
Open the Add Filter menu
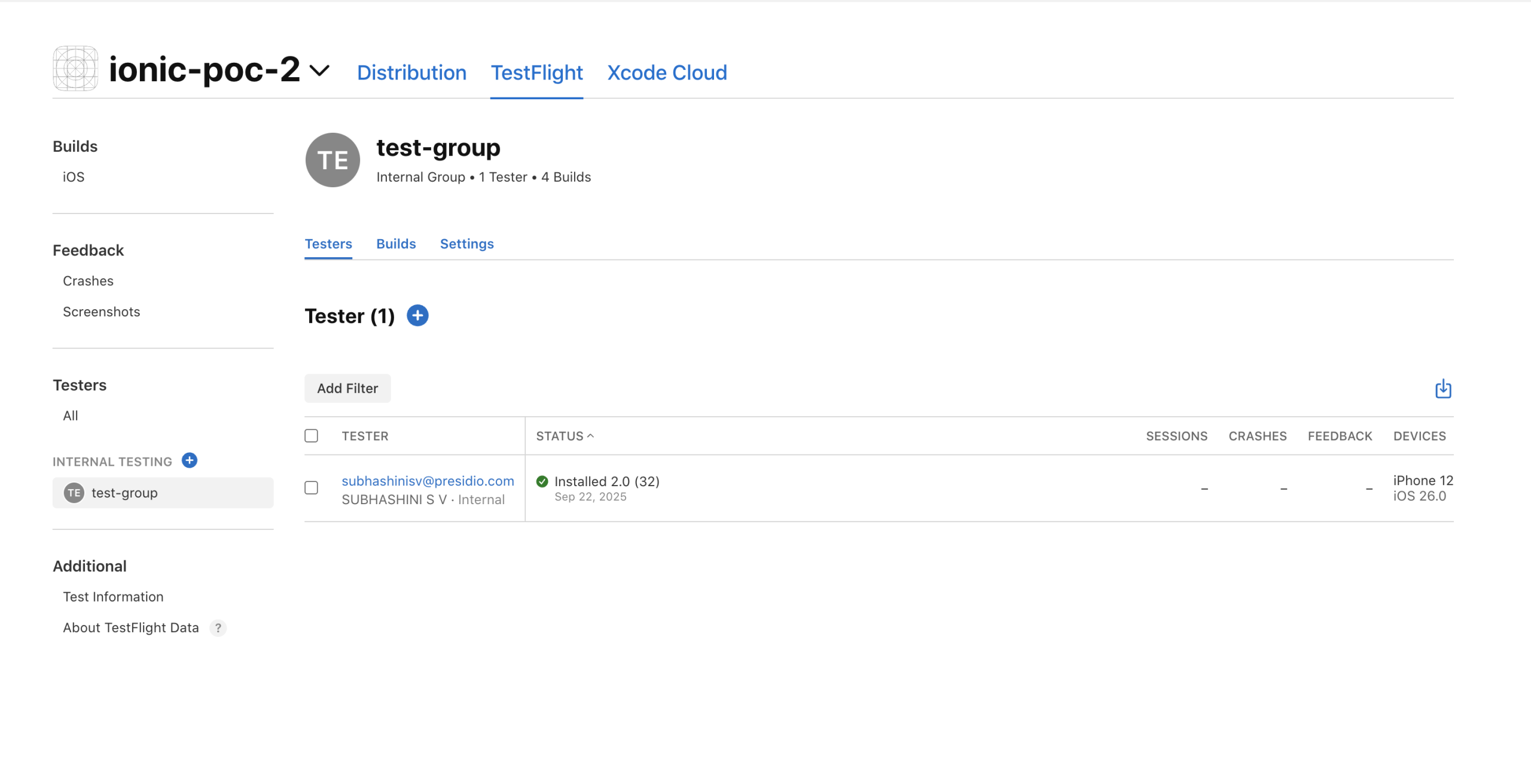347,388
